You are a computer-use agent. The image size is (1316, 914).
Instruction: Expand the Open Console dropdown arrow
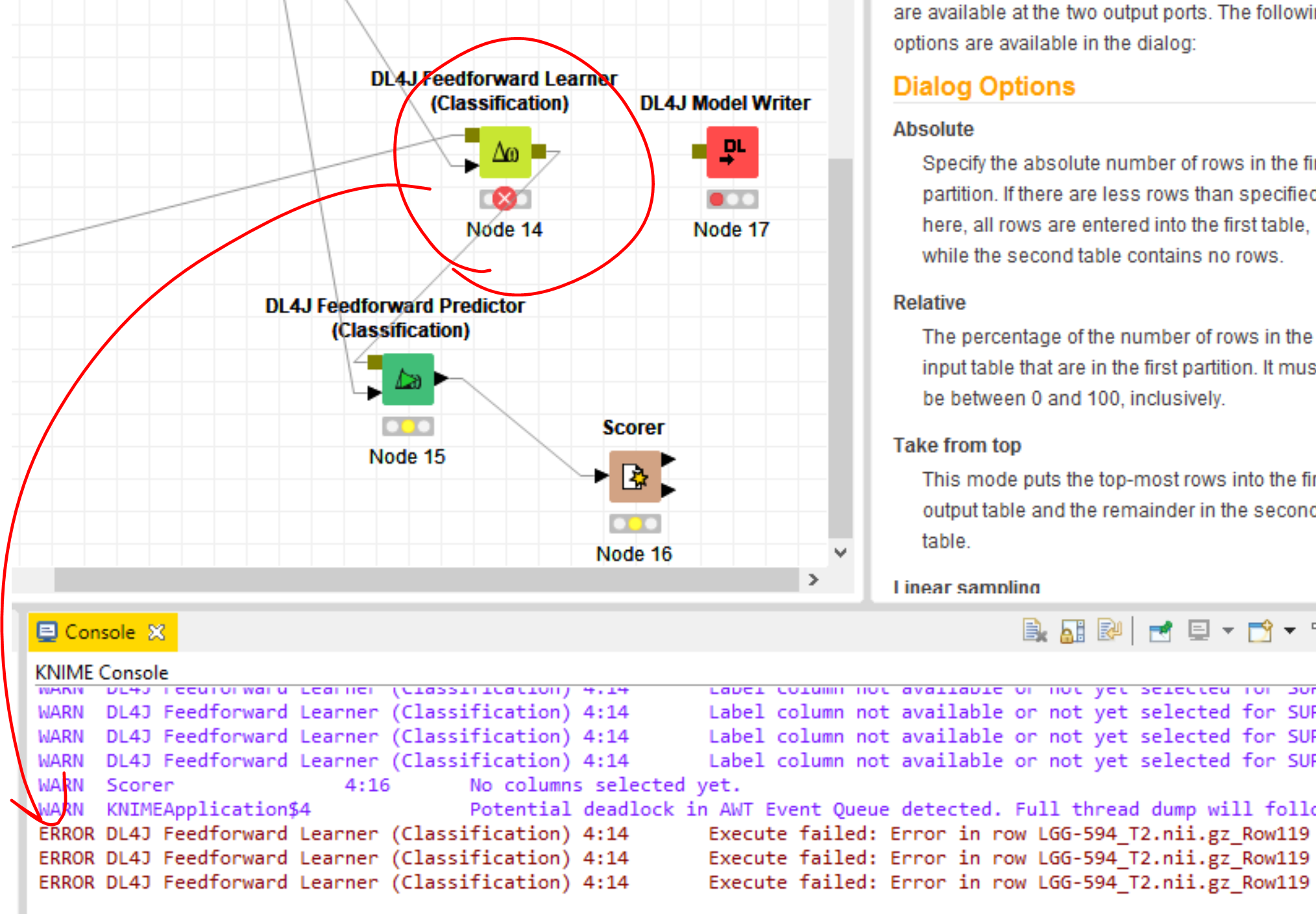1290,631
